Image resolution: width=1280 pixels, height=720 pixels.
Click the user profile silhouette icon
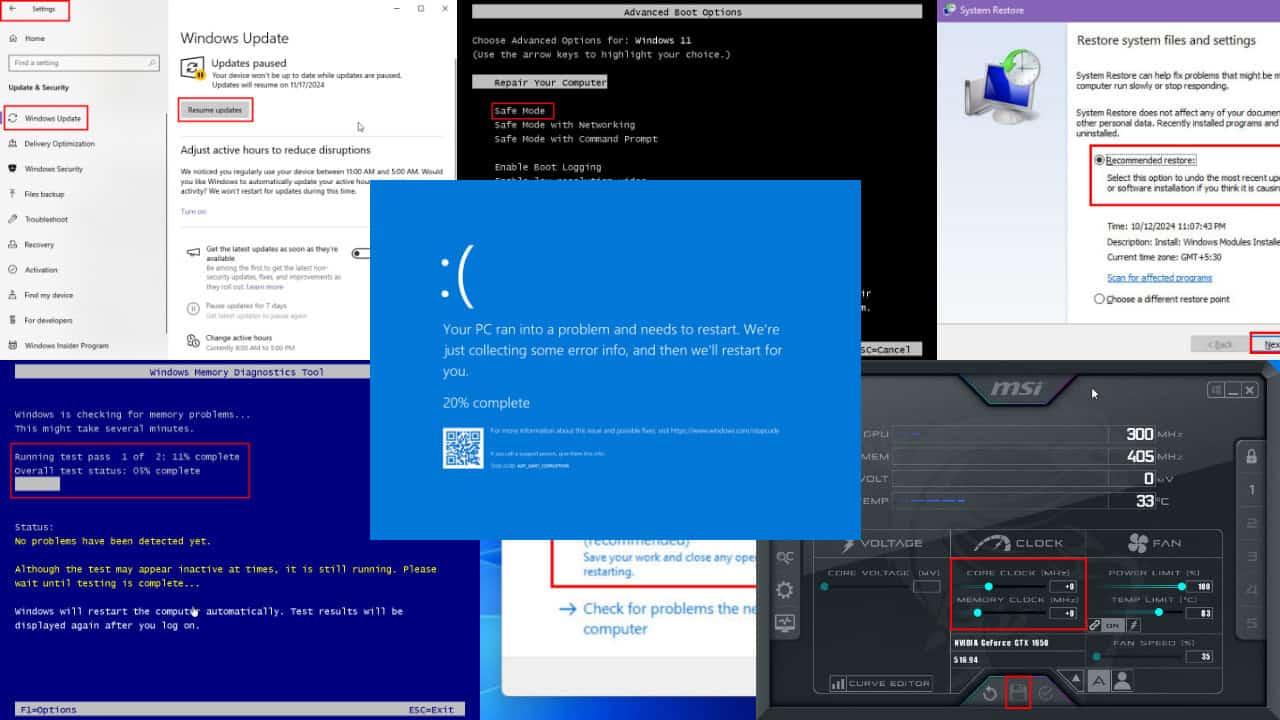coord(1122,681)
